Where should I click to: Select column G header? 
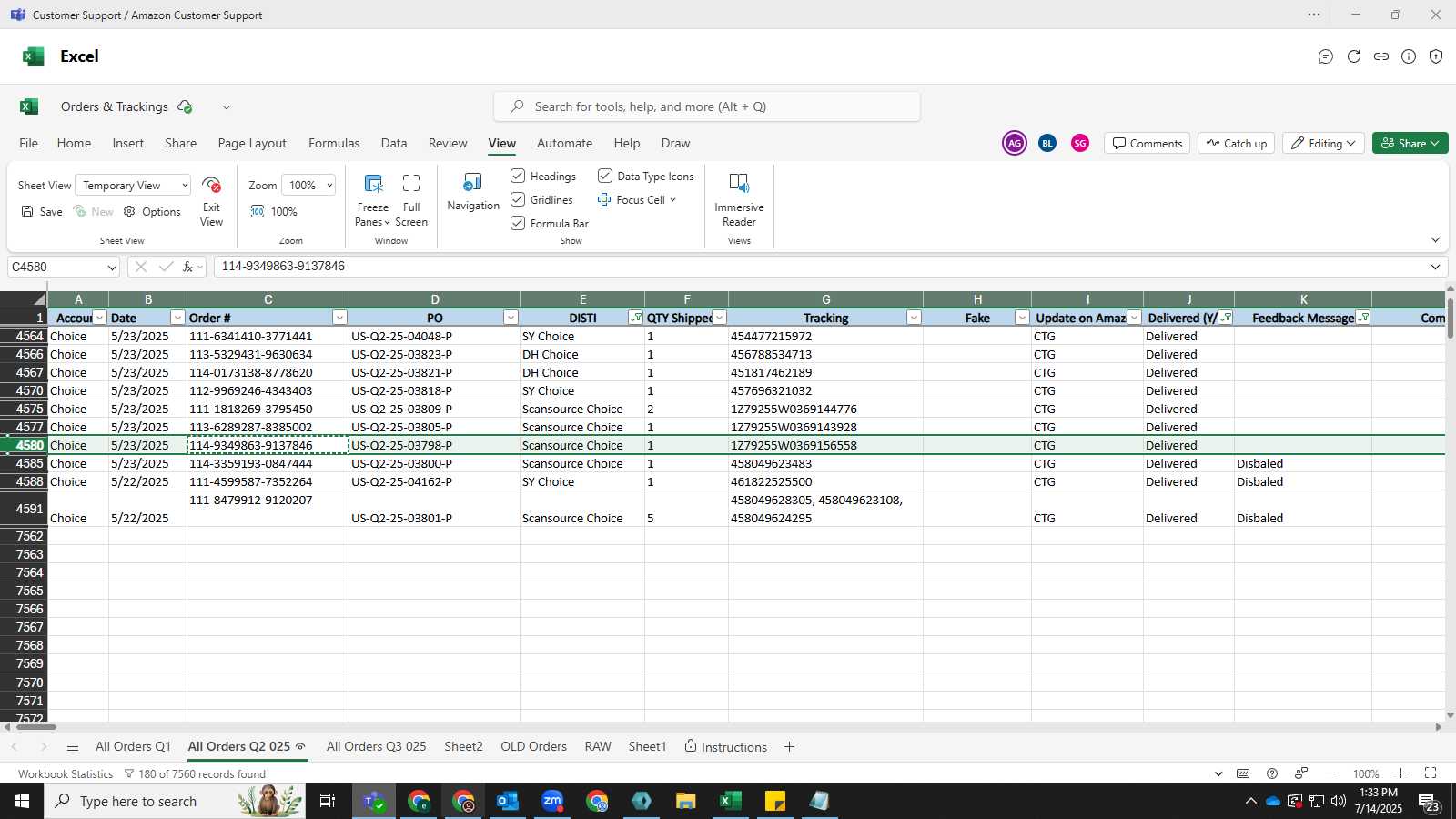(825, 299)
